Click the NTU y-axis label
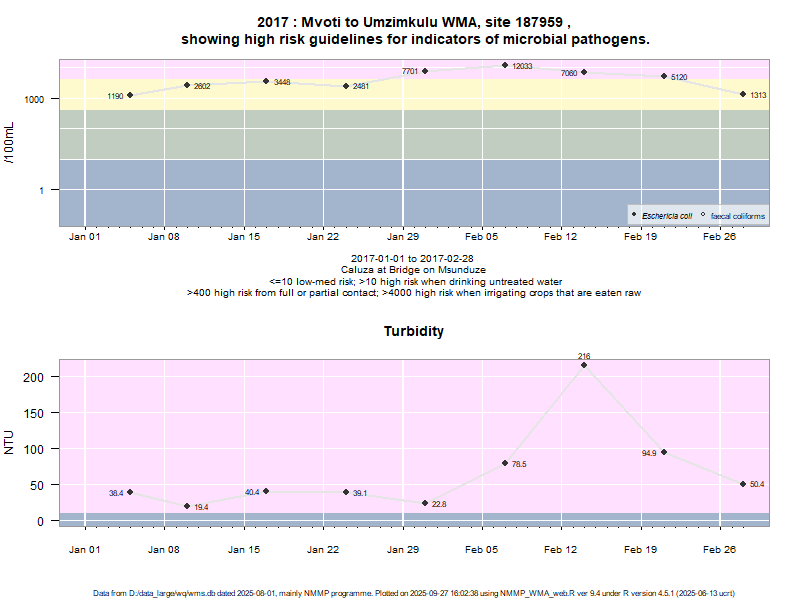The width and height of the screenshot is (800, 600). 10,442
